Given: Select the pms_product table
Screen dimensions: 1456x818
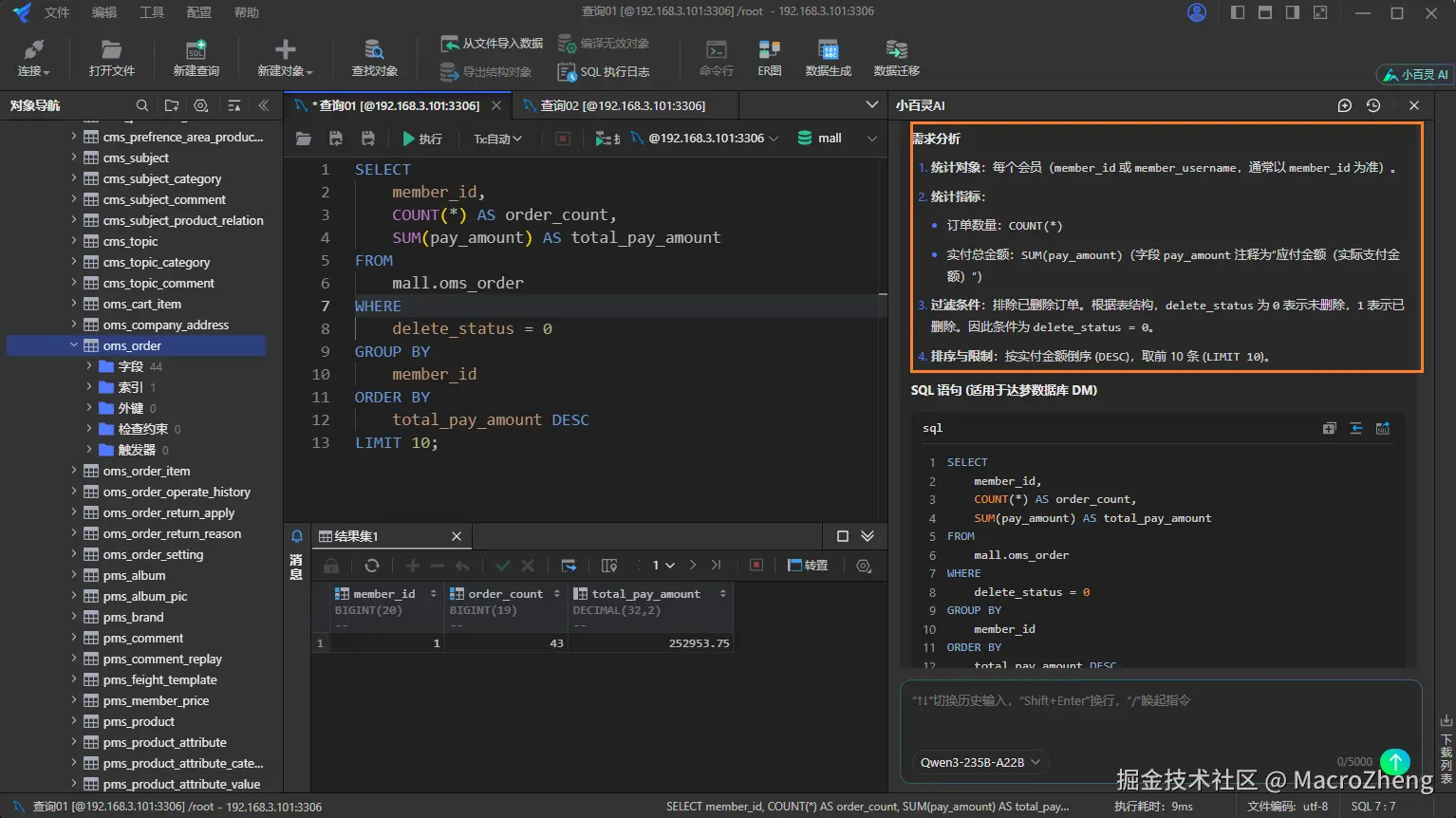Looking at the screenshot, I should [139, 721].
